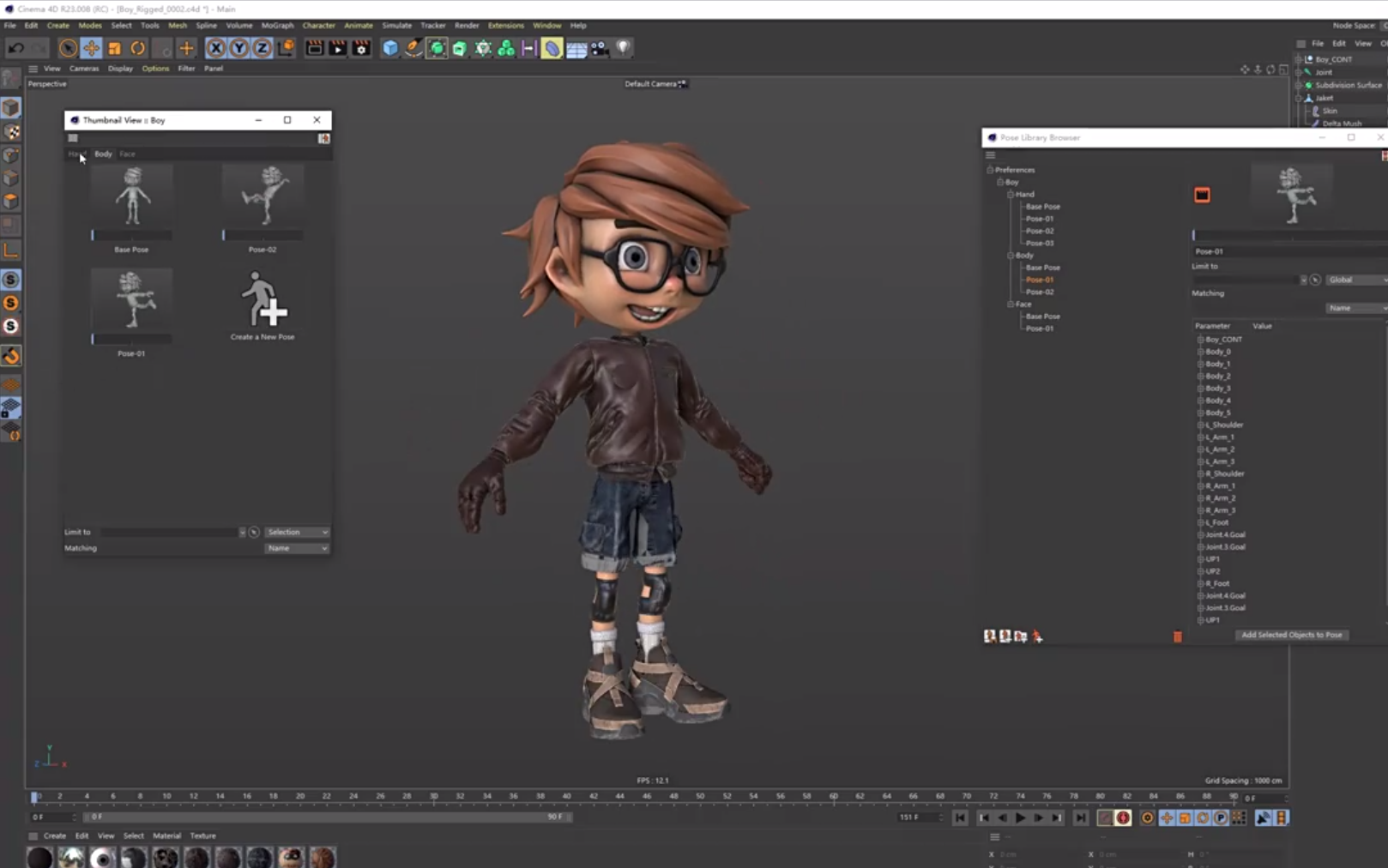Add a Camera object
1388x868 pixels.
pos(599,48)
